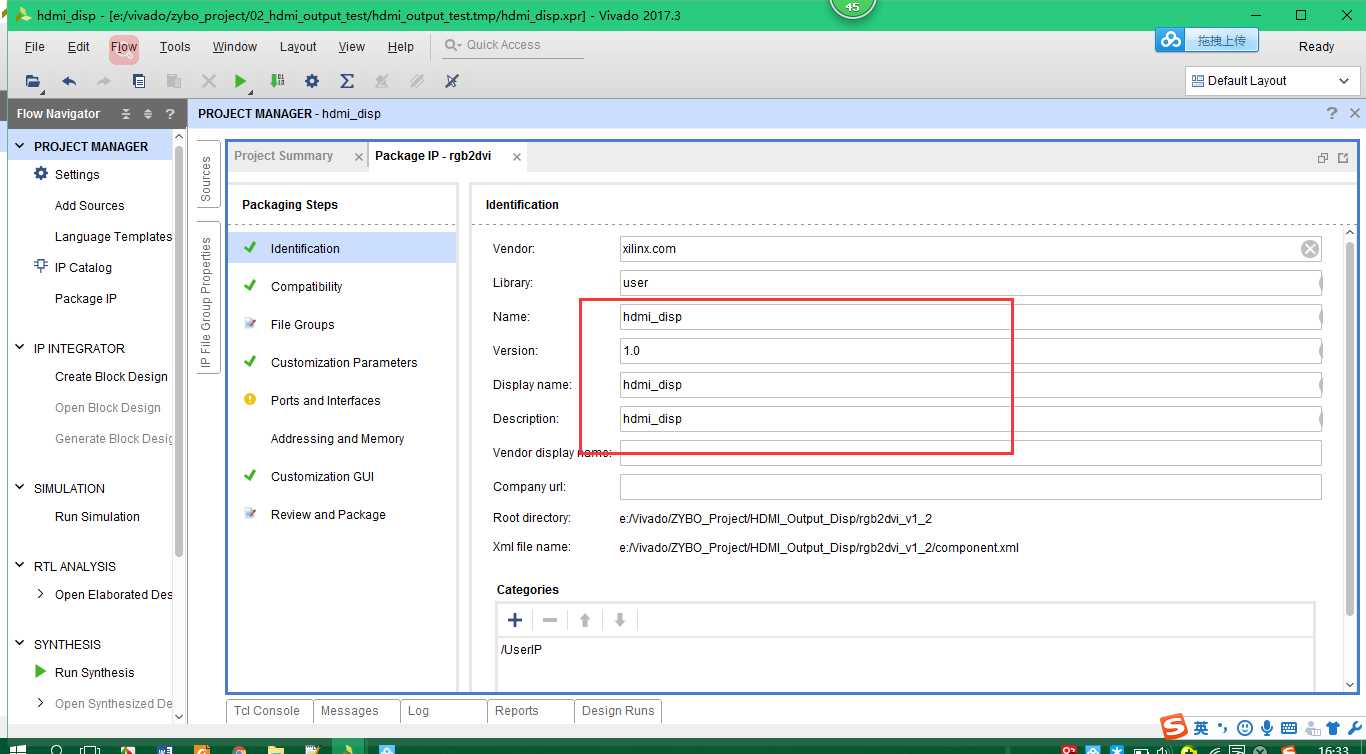This screenshot has height=754, width=1366.
Task: Click the restore icon of the Package IP pane
Action: coord(1323,157)
